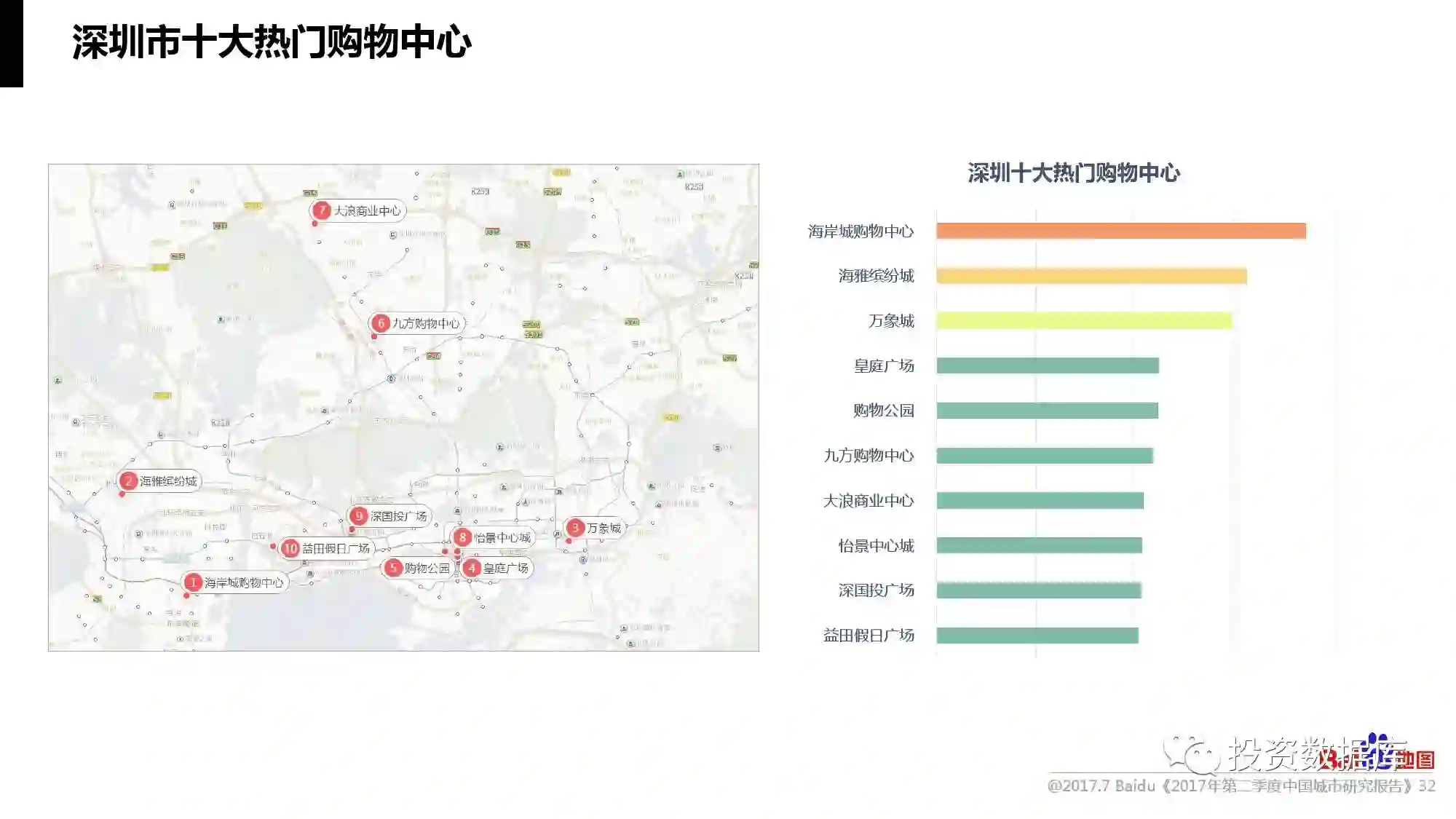Click chart title 深圳十大热门购物中心
Screen dimensions: 1456x819
coord(1073,173)
